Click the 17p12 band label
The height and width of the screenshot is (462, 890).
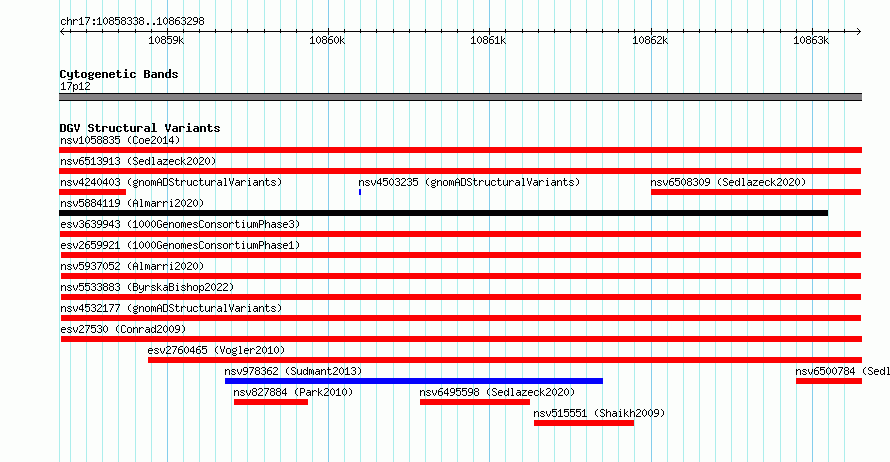coord(75,86)
